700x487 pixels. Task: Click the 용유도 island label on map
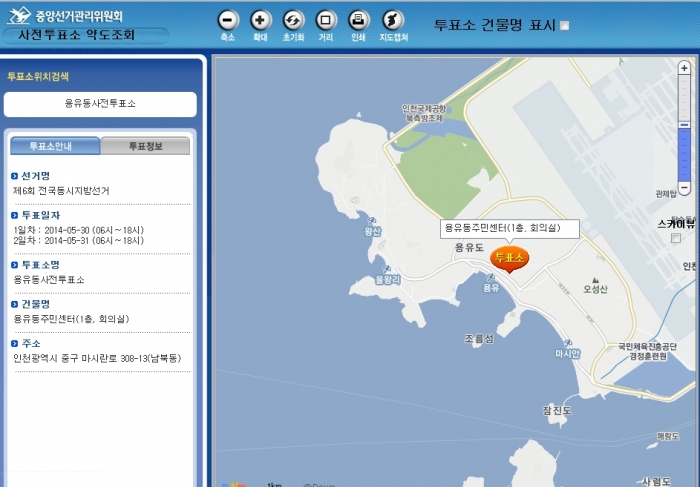(469, 247)
